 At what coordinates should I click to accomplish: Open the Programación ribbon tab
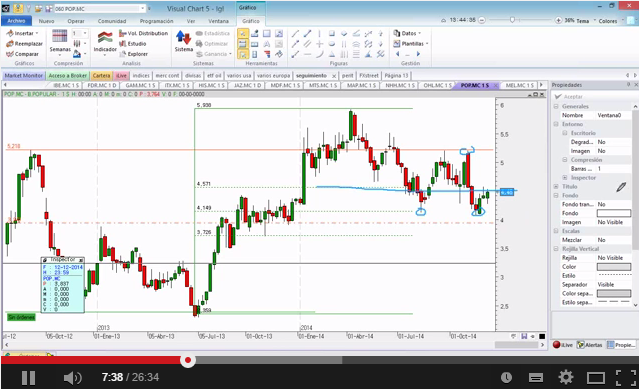tap(156, 21)
